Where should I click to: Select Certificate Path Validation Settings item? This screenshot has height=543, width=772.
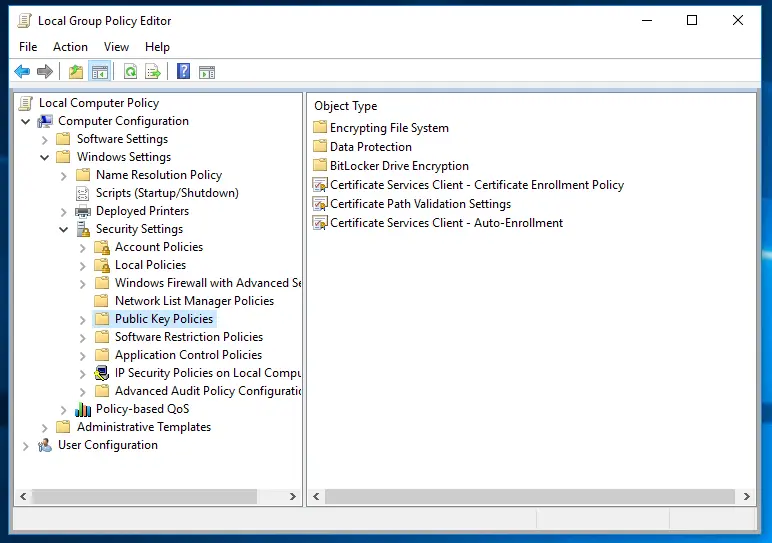click(420, 204)
